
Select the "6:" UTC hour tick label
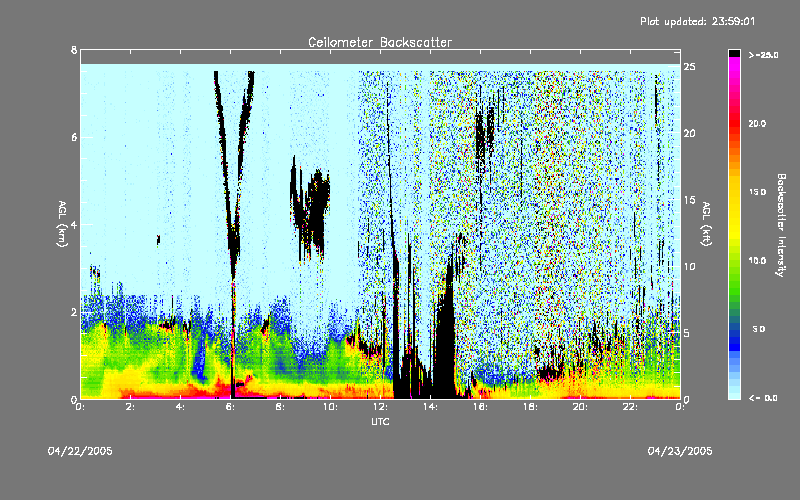point(230,407)
